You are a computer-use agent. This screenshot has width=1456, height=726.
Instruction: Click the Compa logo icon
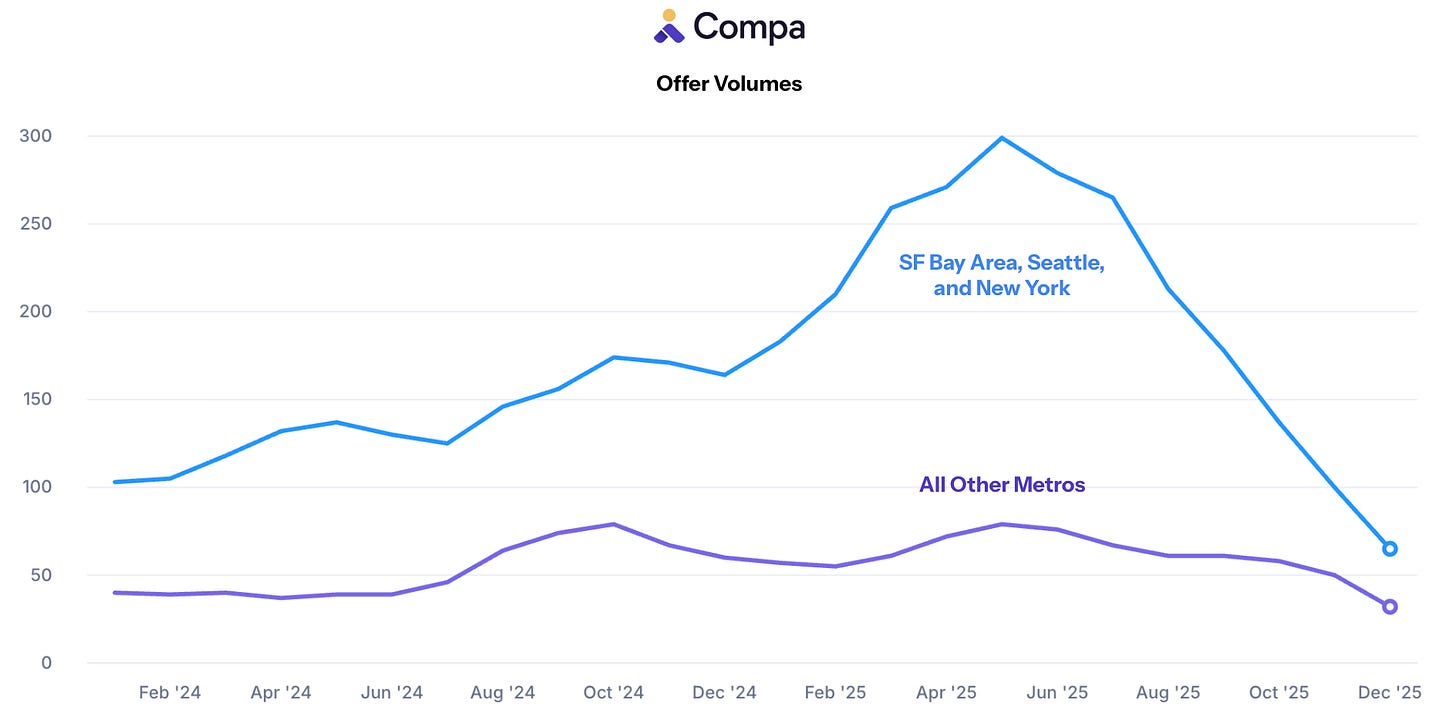(x=669, y=26)
